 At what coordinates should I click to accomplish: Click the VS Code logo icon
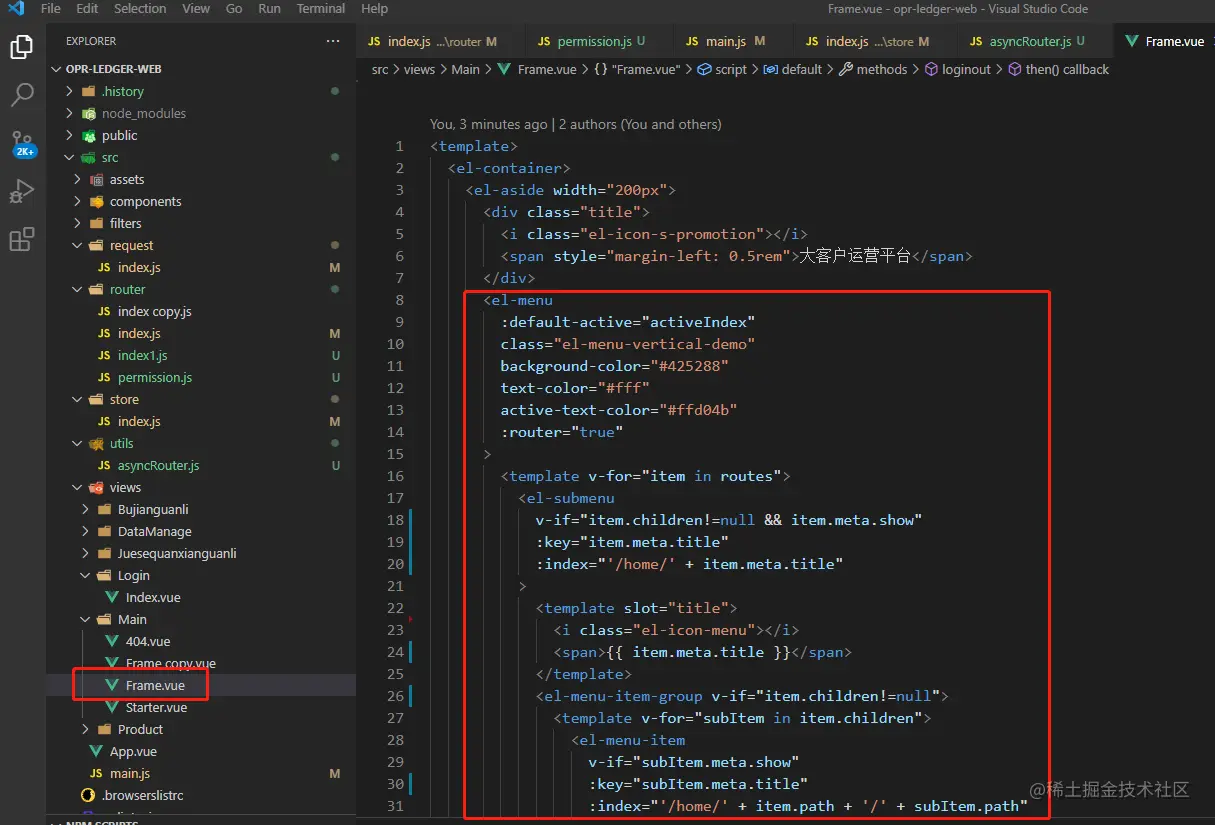point(15,9)
